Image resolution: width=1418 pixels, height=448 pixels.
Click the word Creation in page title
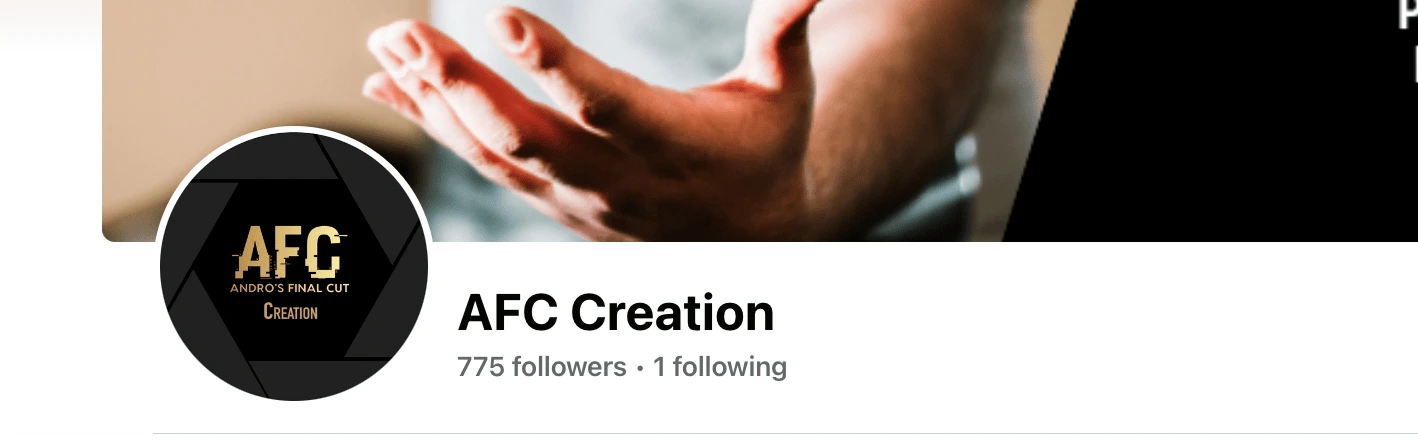(673, 313)
